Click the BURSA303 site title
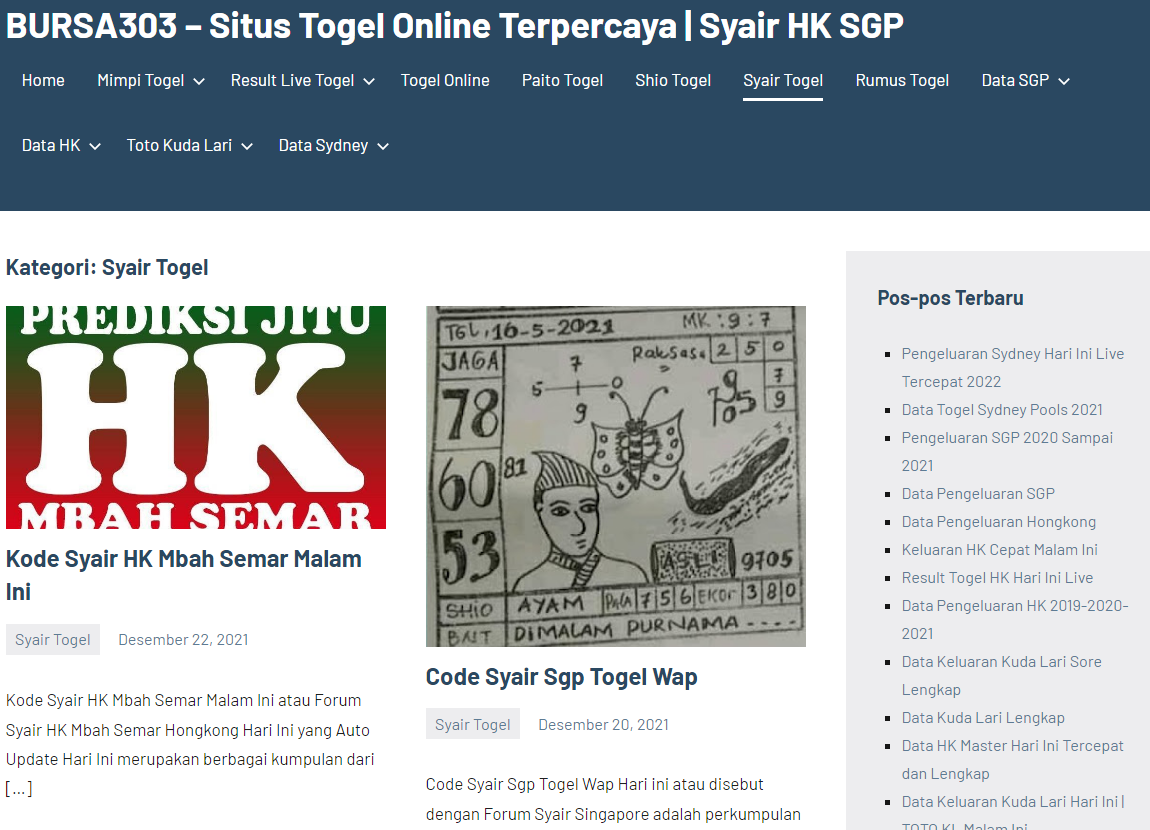The width and height of the screenshot is (1150, 830). click(x=454, y=26)
